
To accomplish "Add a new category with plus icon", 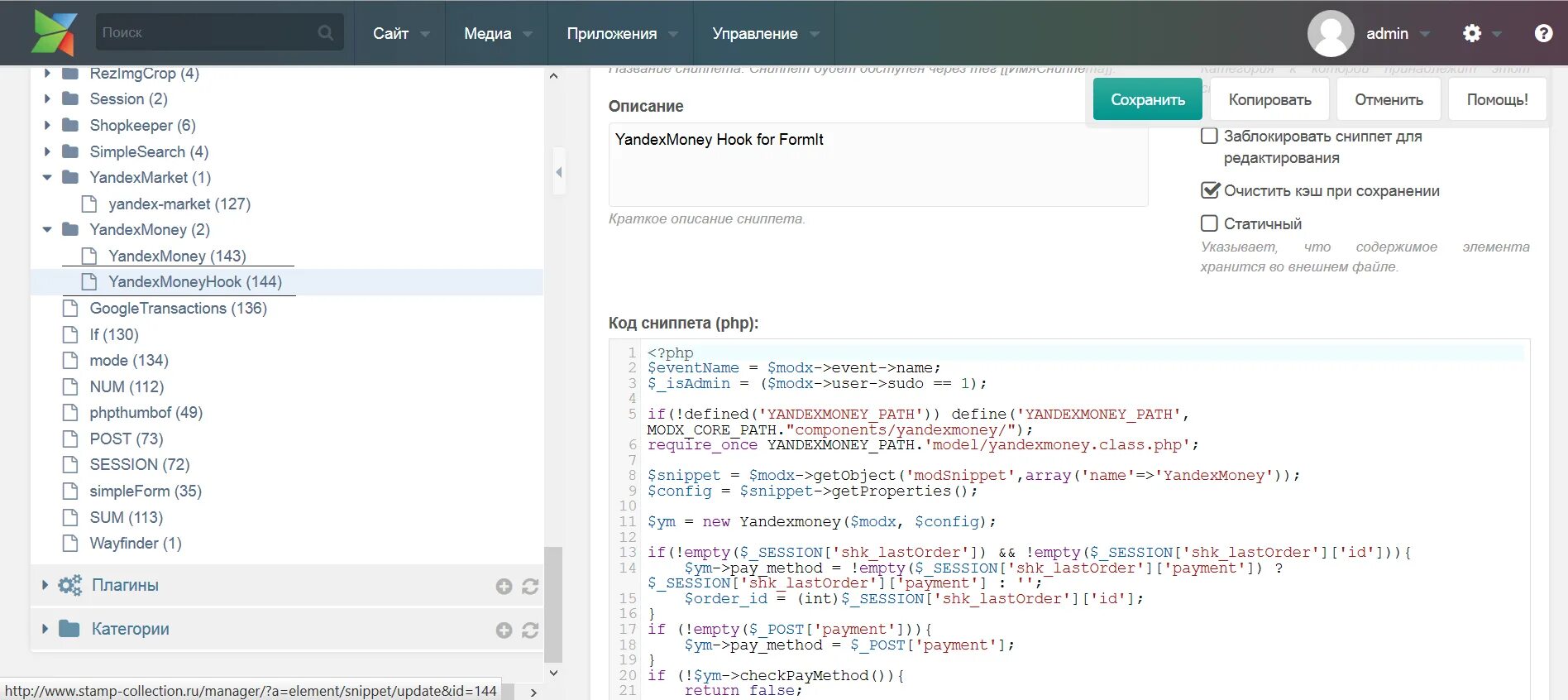I will pos(504,630).
